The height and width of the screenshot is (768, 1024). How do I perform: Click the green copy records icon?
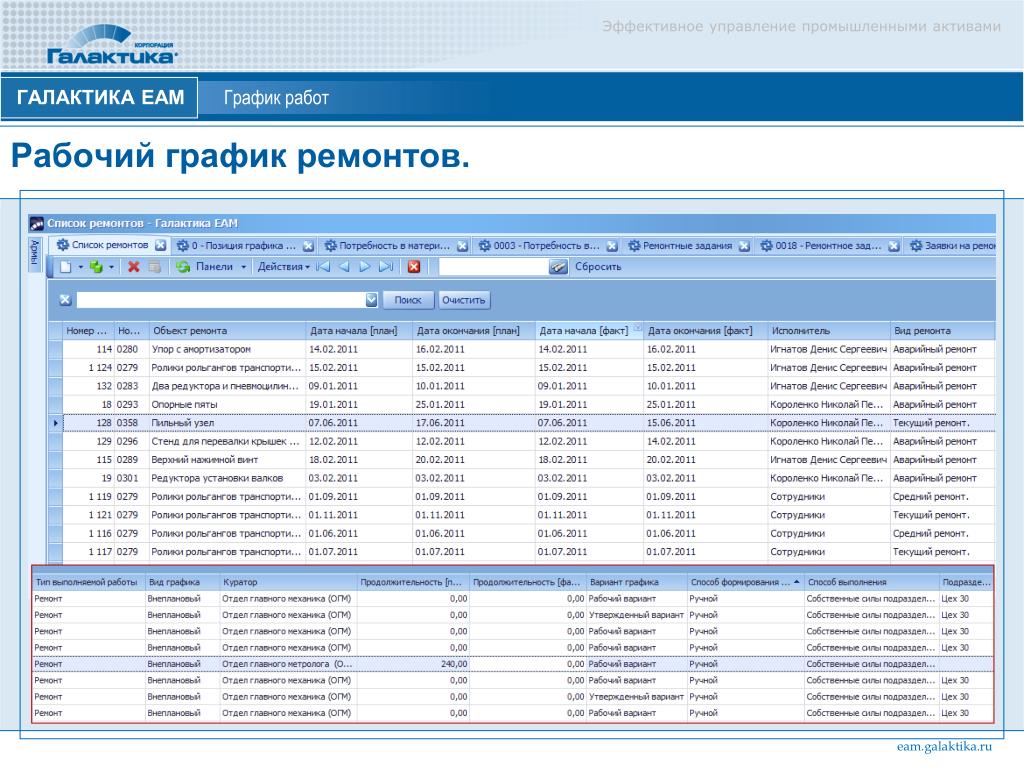coord(97,267)
